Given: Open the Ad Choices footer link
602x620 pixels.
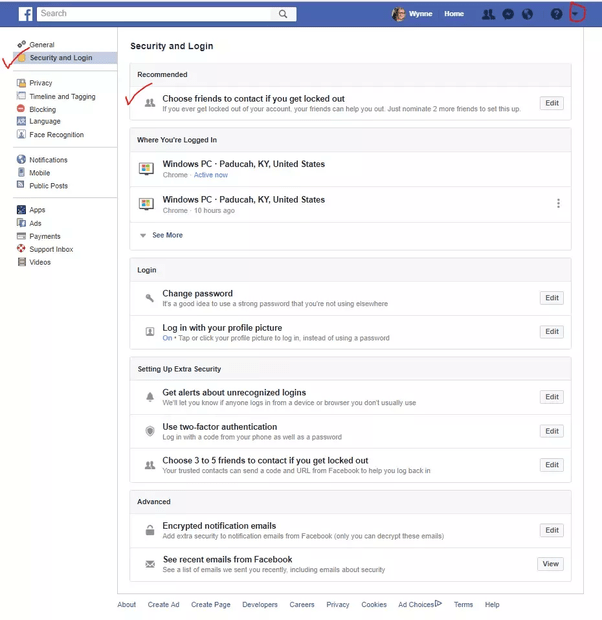Looking at the screenshot, I should pyautogui.click(x=420, y=604).
